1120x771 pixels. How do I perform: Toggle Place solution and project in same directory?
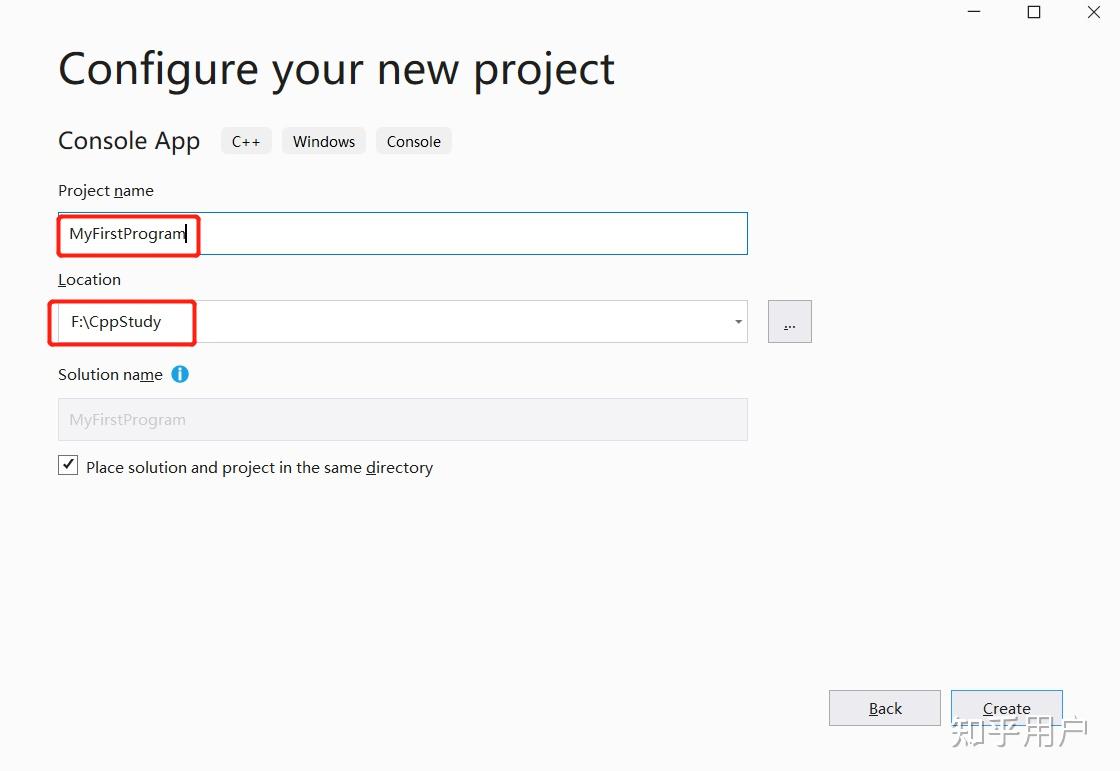click(68, 466)
